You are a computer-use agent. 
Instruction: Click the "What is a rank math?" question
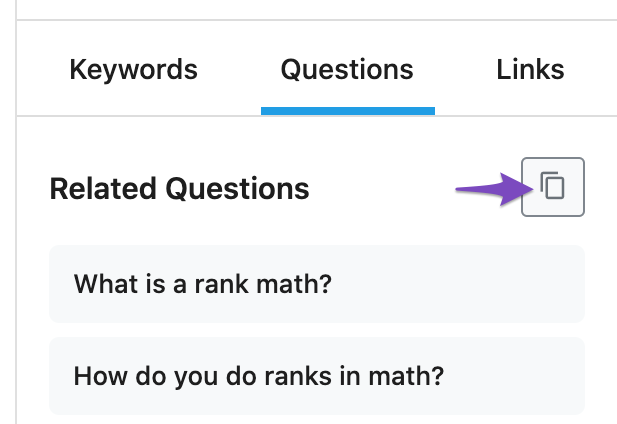(x=202, y=284)
